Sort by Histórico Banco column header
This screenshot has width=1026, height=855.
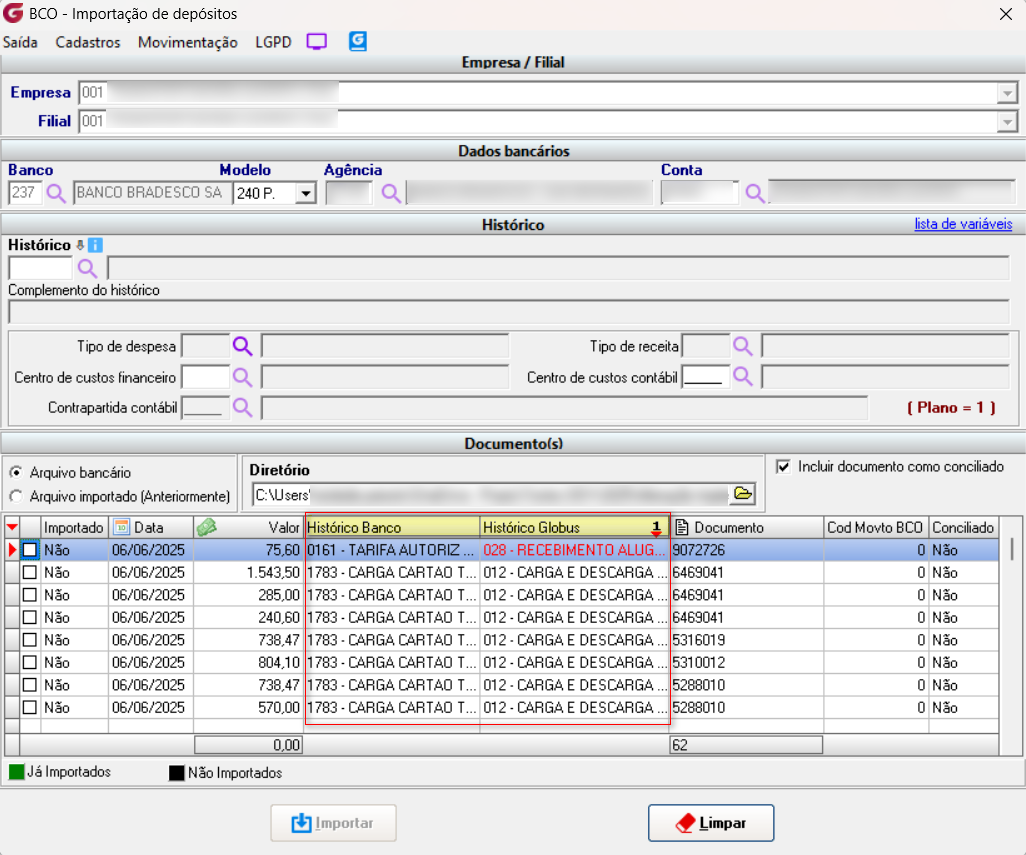(393, 527)
